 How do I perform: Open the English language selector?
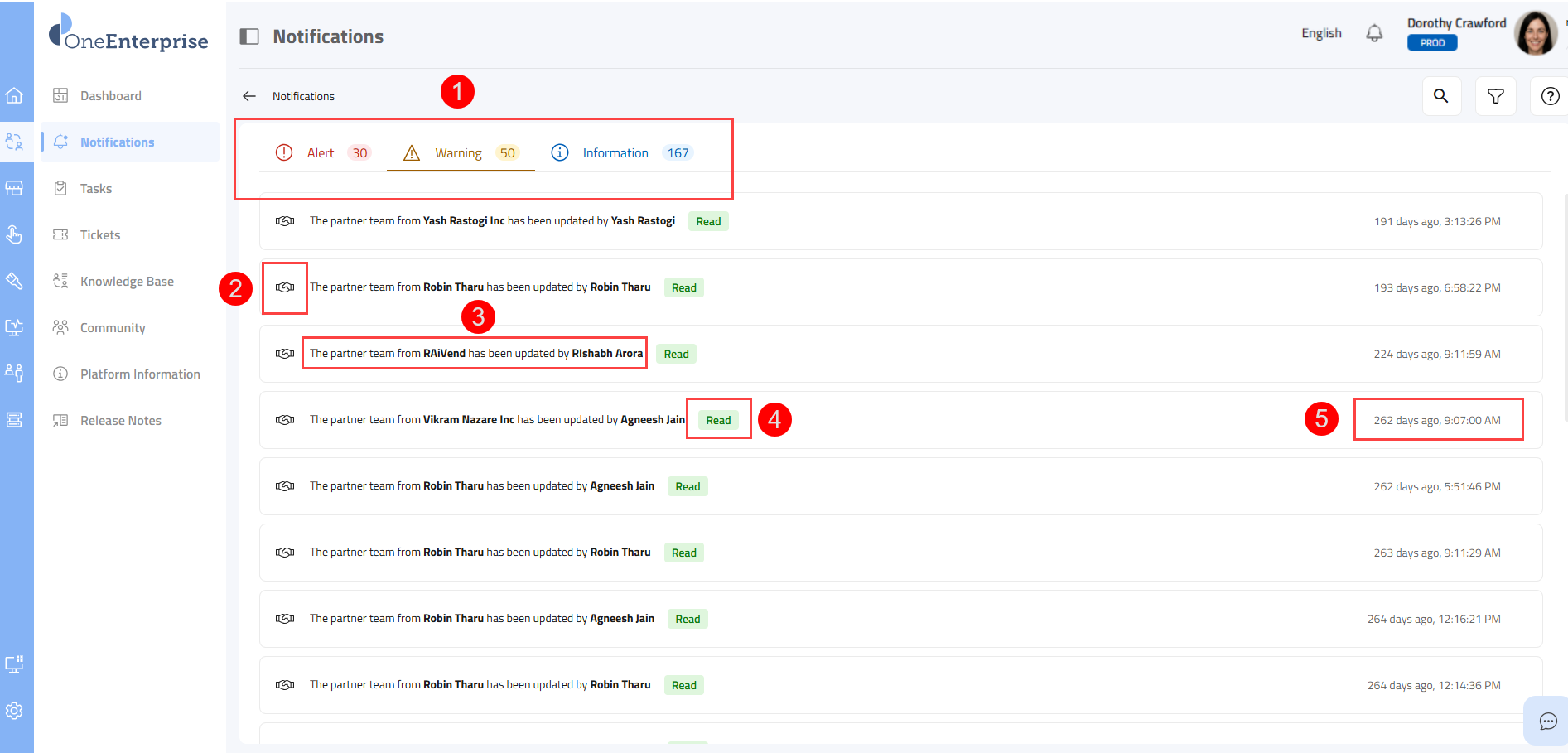tap(1321, 33)
